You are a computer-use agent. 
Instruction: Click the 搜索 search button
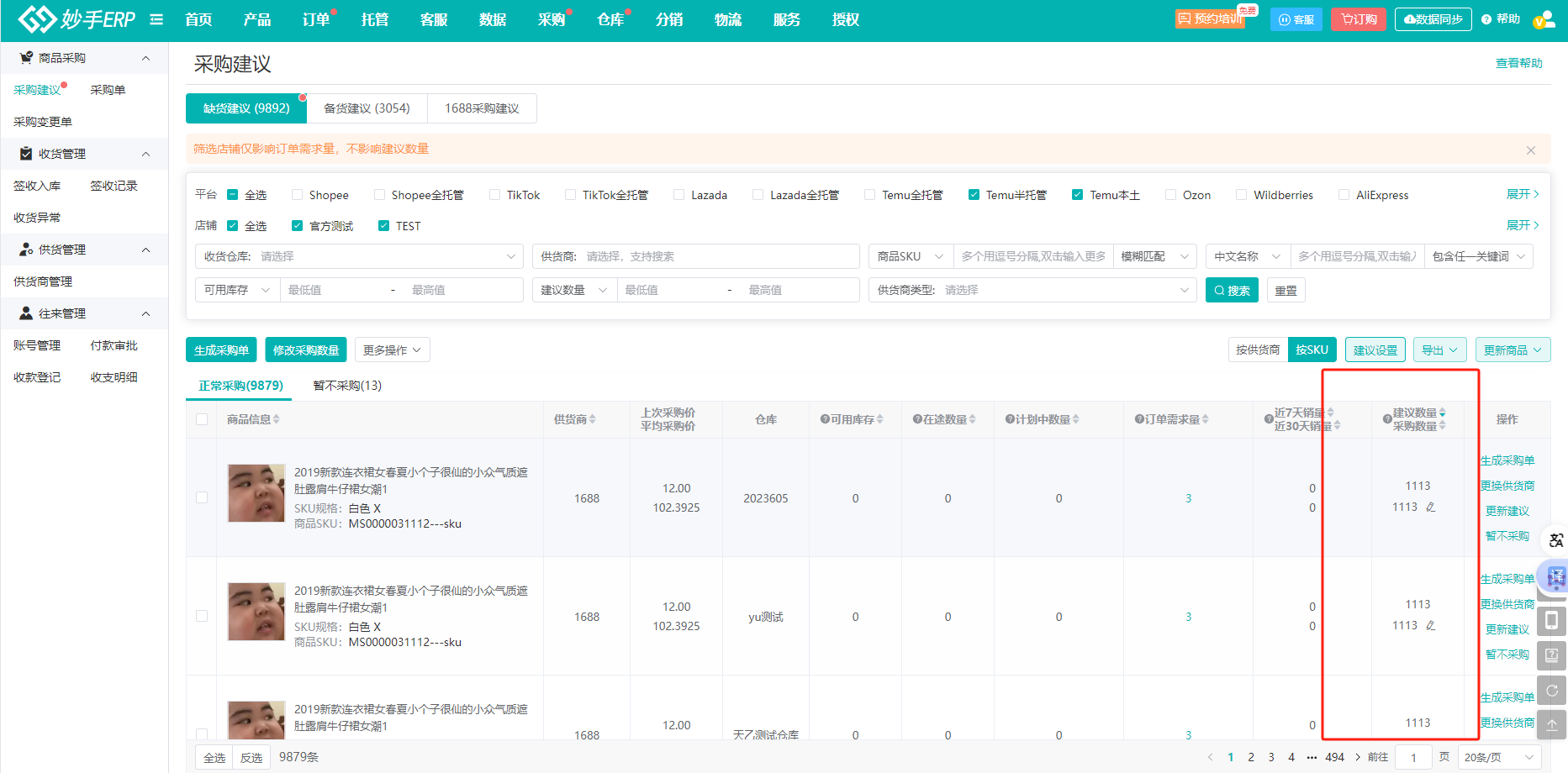(1232, 291)
